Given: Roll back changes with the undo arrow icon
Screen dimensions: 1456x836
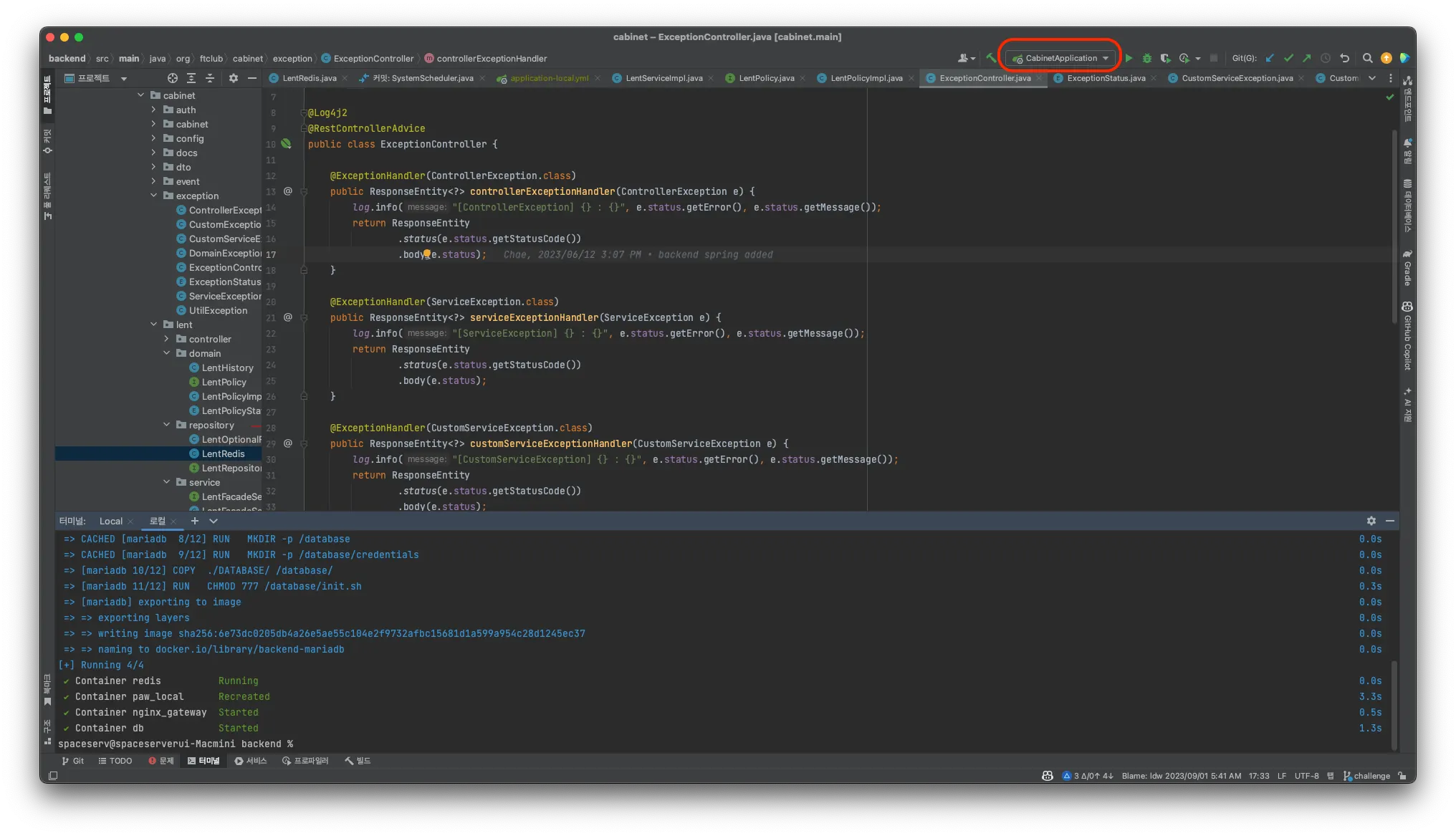Looking at the screenshot, I should [x=1344, y=58].
